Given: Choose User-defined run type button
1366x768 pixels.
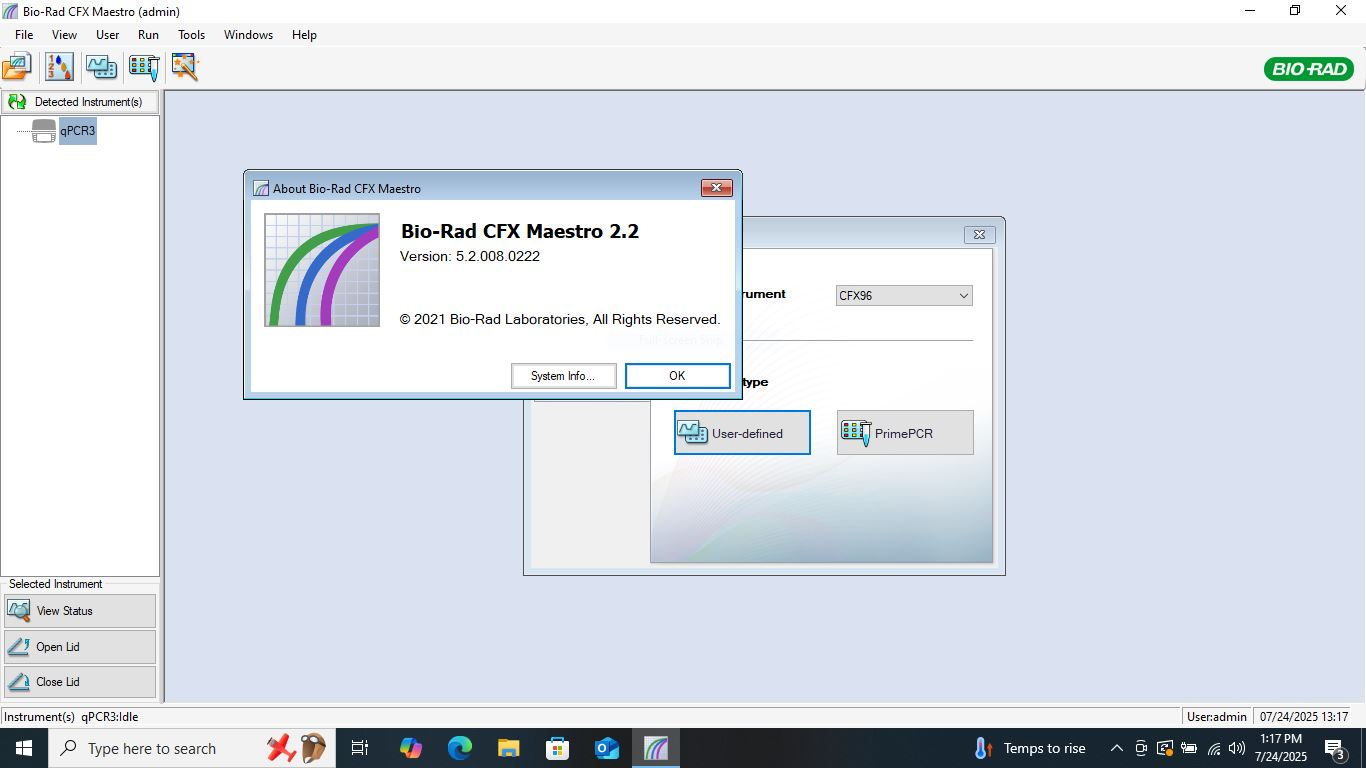Looking at the screenshot, I should [742, 432].
